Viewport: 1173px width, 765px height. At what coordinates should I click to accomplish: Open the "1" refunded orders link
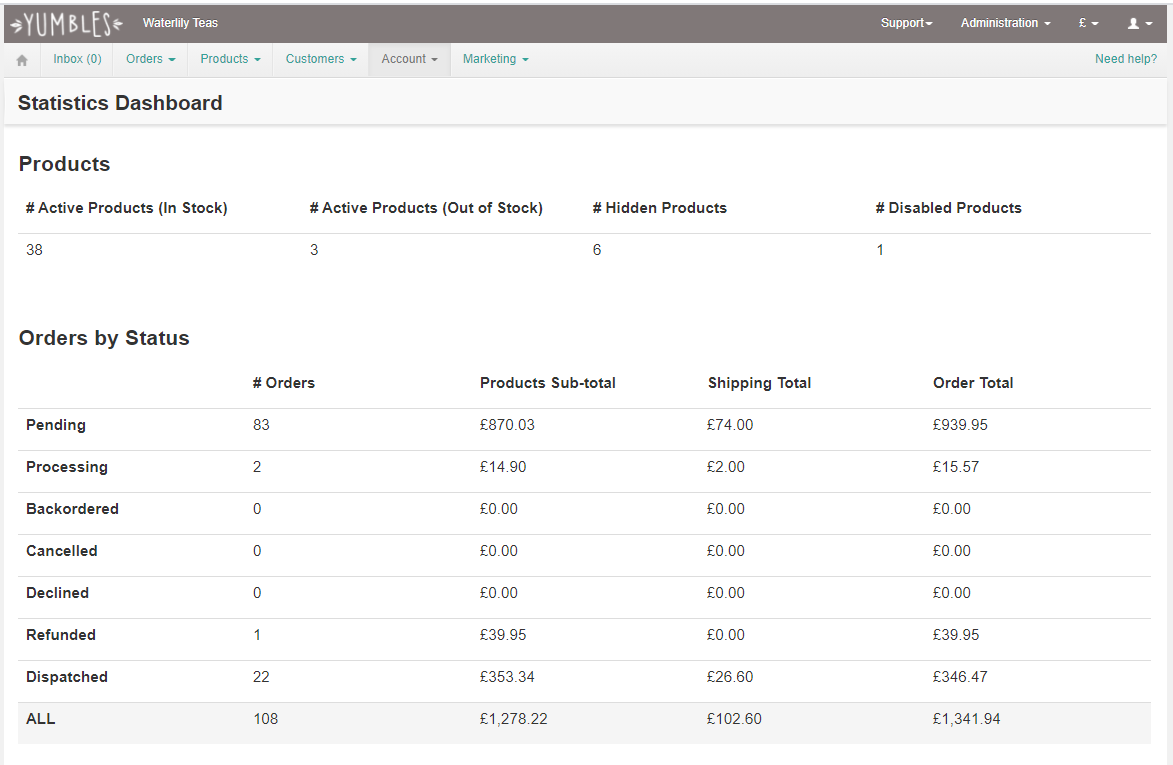coord(257,635)
